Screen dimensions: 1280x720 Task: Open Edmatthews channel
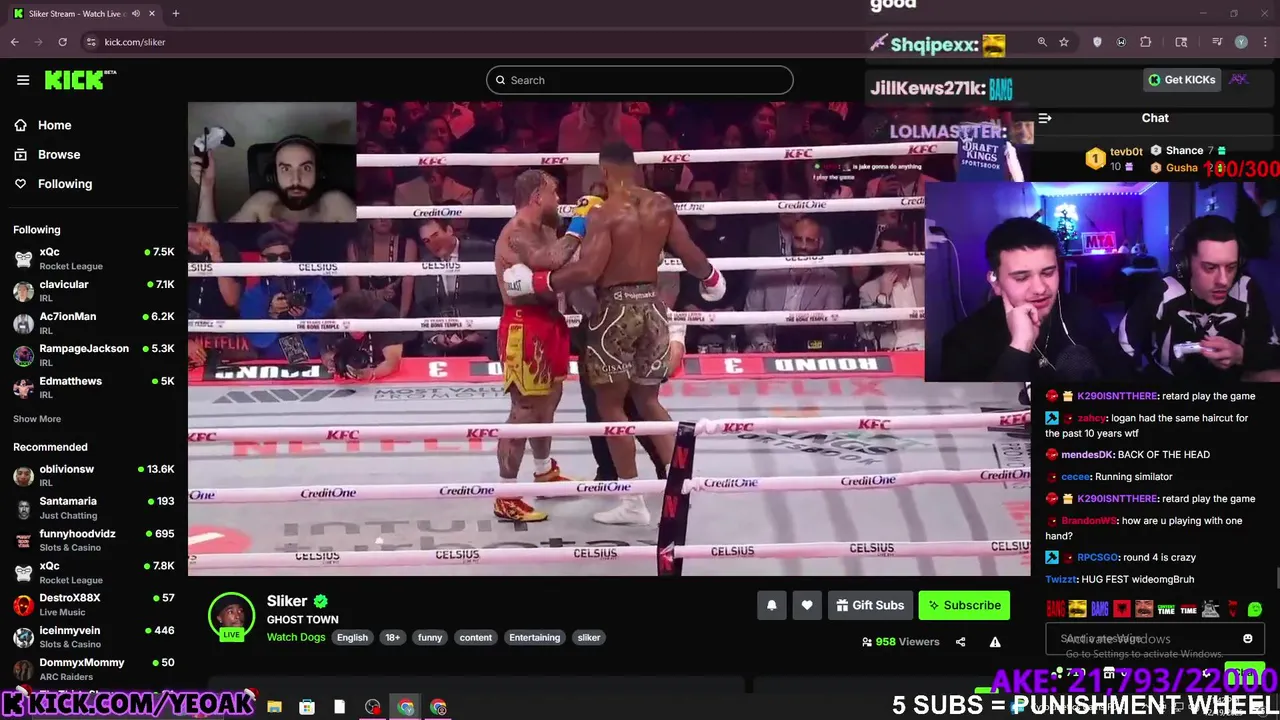coord(94,388)
